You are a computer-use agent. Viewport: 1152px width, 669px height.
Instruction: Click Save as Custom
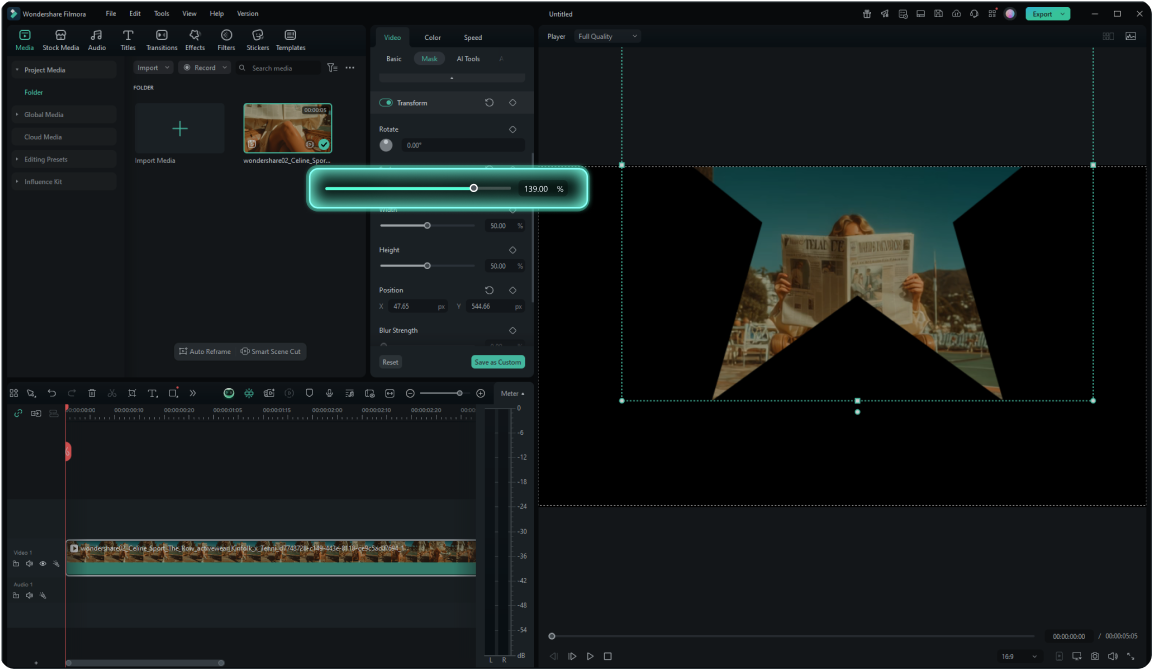coord(498,362)
